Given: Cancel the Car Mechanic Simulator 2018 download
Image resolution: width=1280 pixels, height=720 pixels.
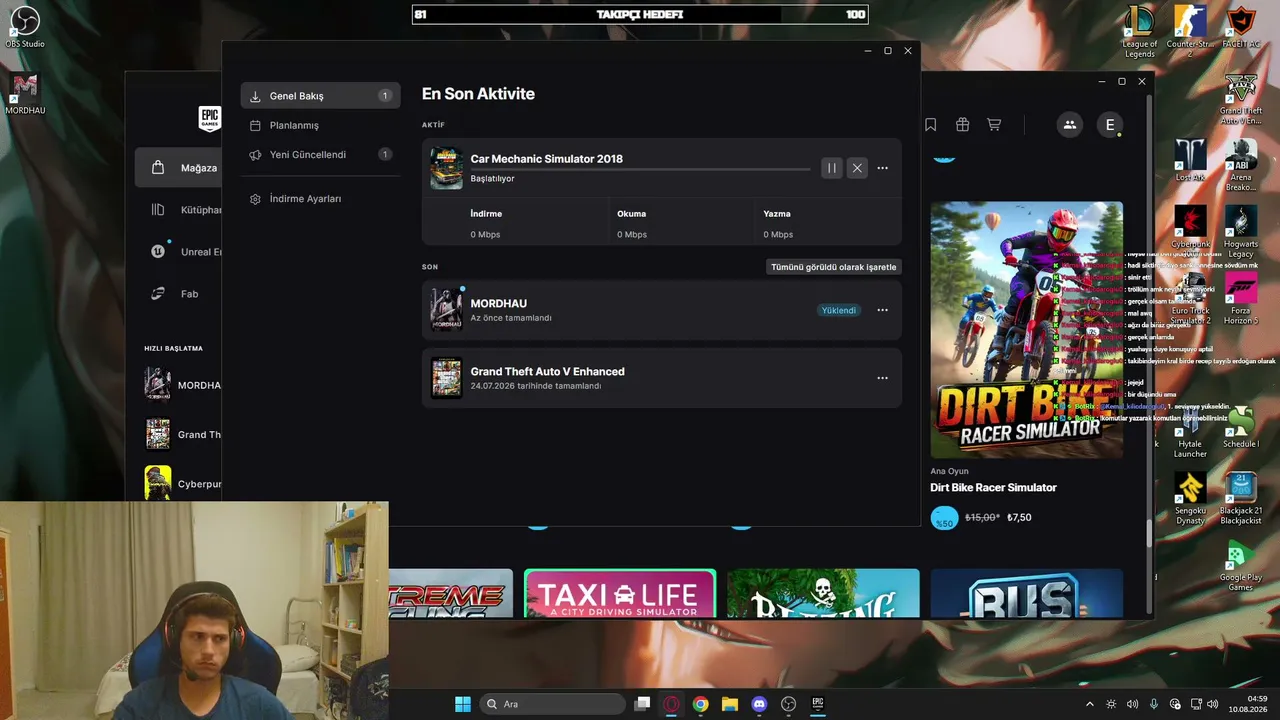Looking at the screenshot, I should 857,168.
